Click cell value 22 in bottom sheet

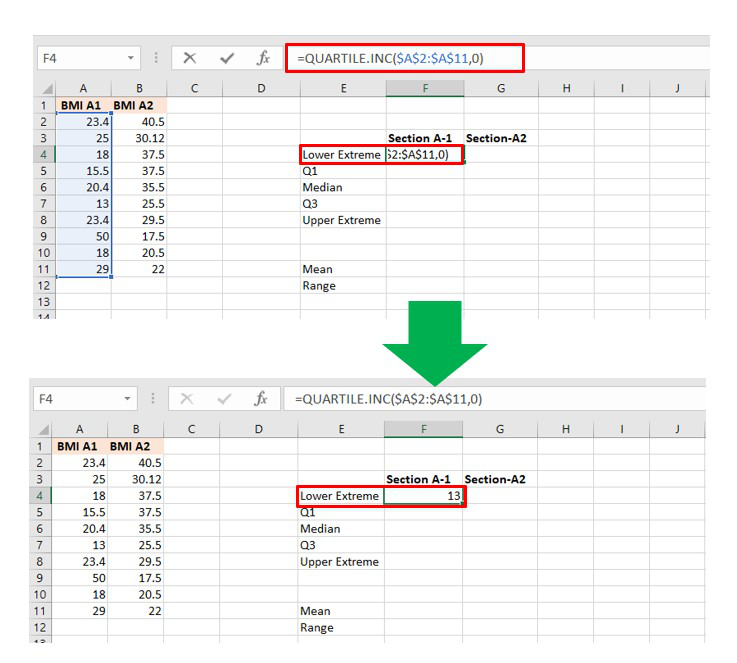[155, 611]
